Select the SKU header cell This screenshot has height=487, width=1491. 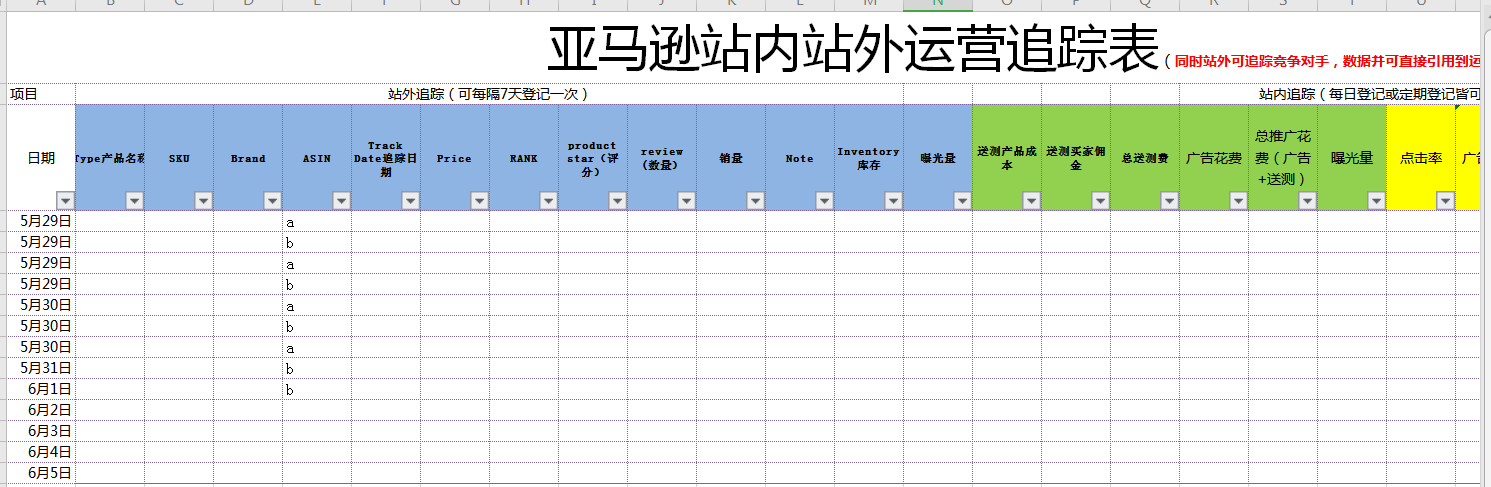click(179, 157)
